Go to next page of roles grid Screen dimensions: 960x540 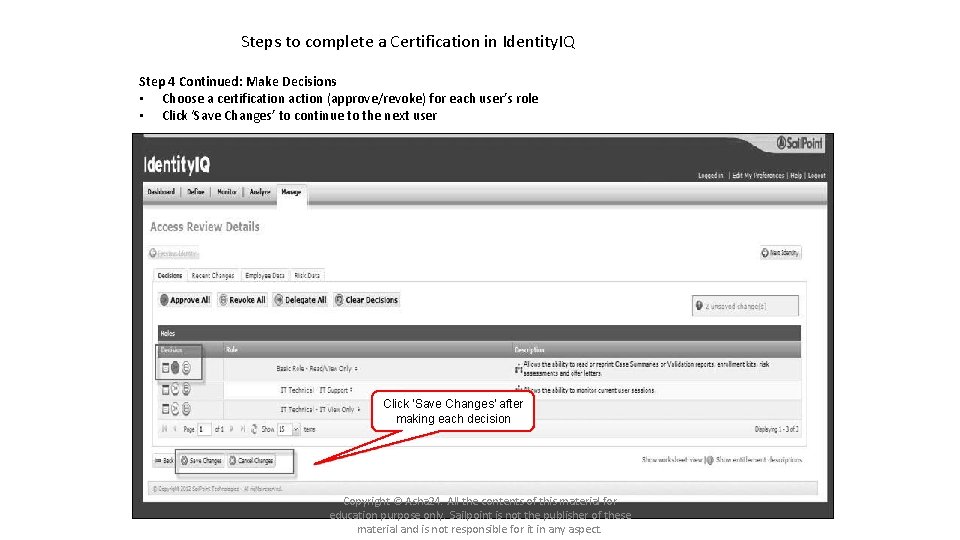231,429
